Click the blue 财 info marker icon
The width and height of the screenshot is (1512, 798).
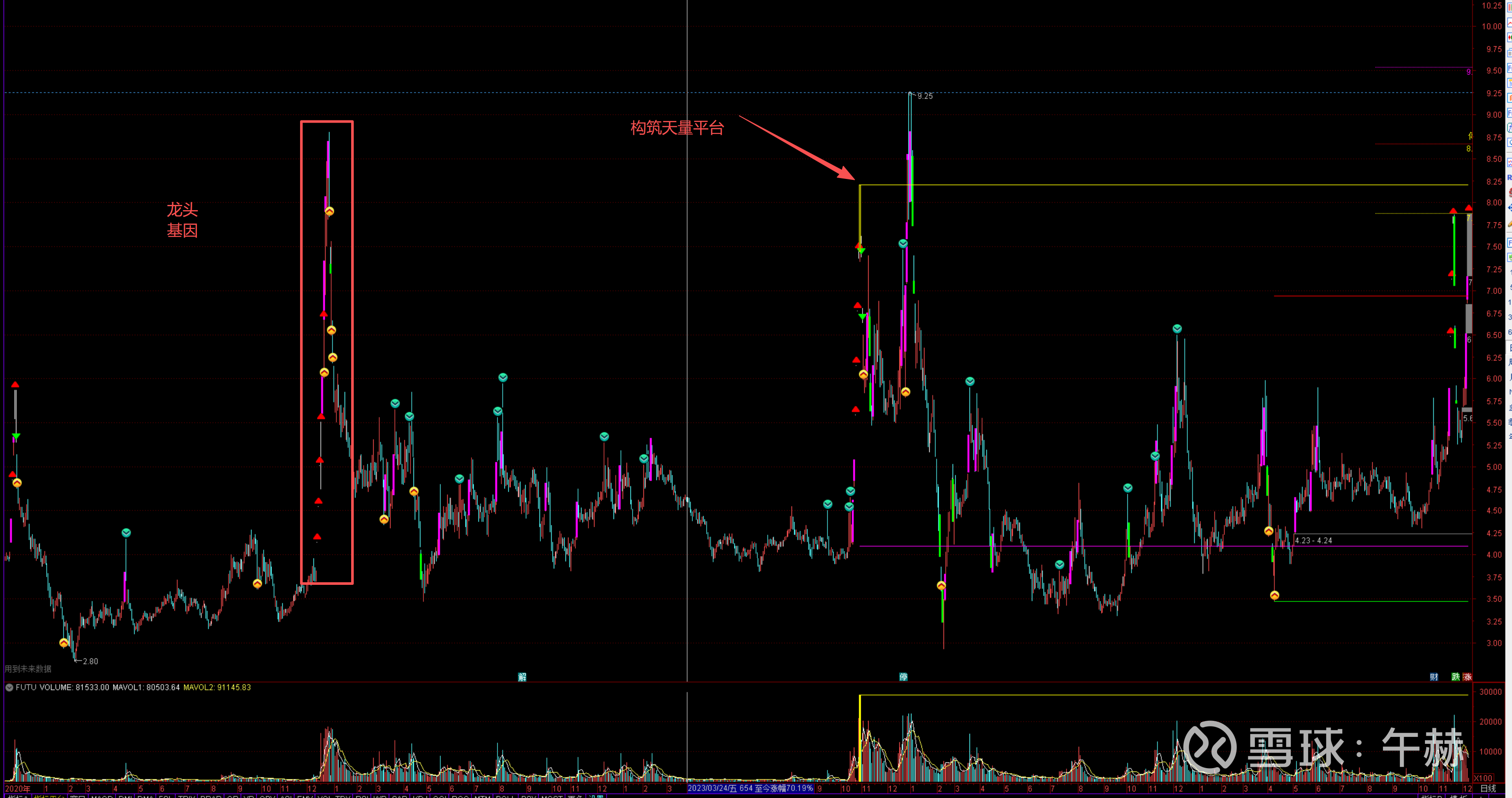[x=1434, y=677]
